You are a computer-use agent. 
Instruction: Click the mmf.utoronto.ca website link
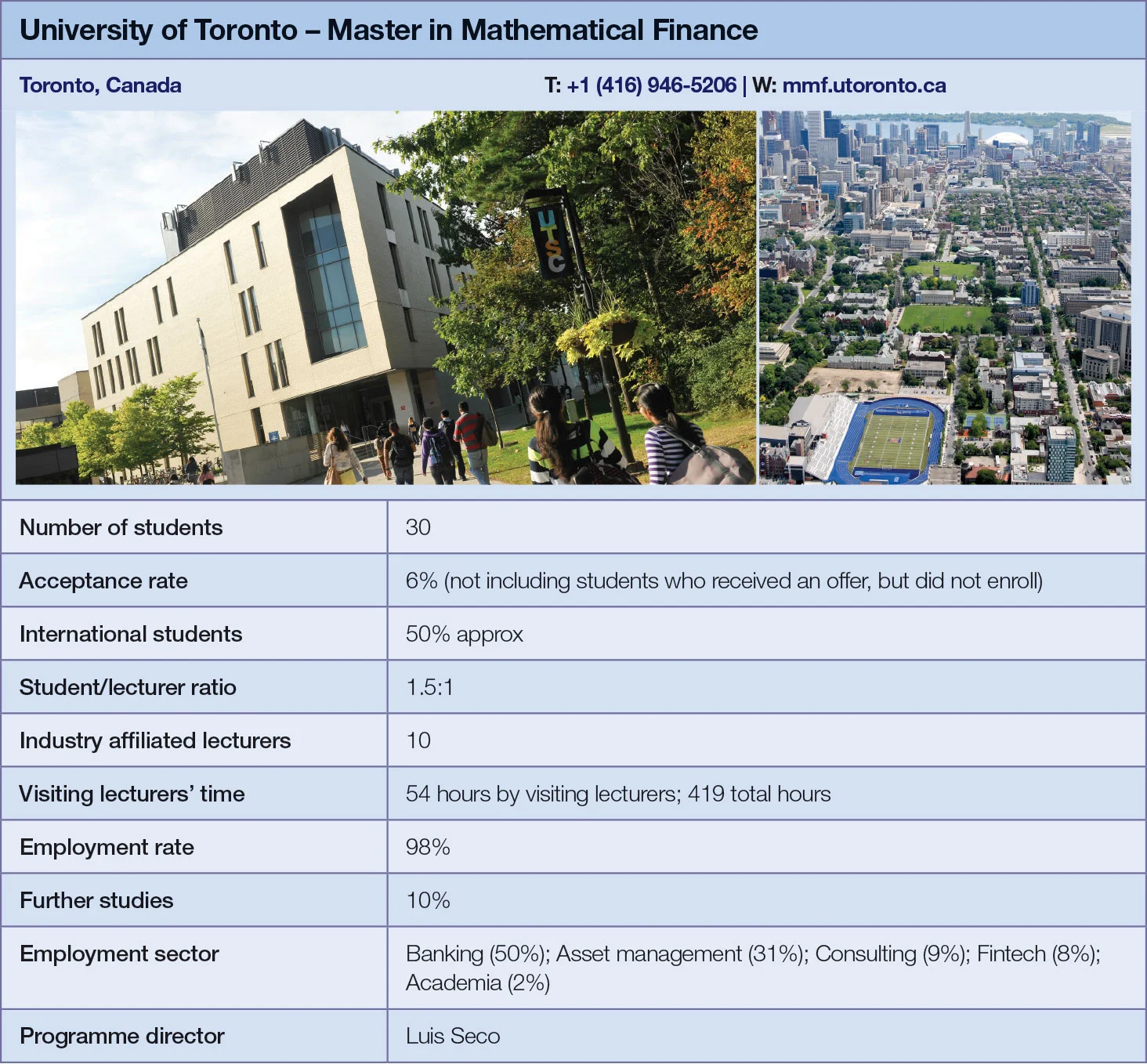pyautogui.click(x=863, y=85)
